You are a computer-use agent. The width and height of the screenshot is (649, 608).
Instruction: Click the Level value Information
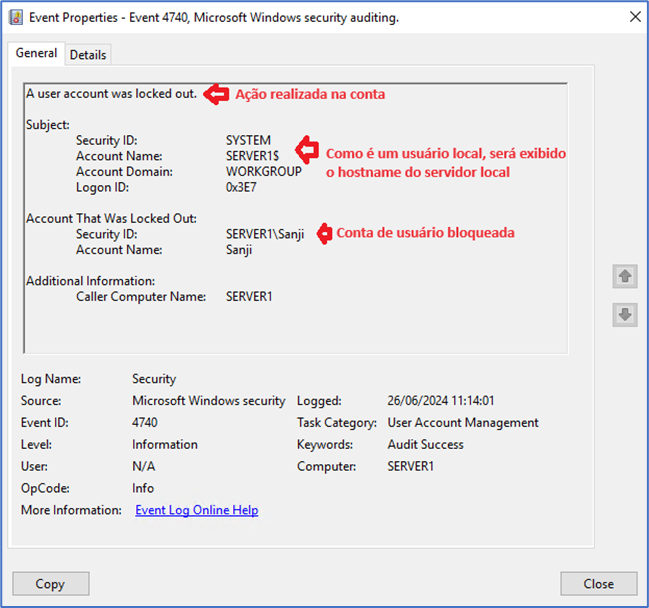(165, 445)
